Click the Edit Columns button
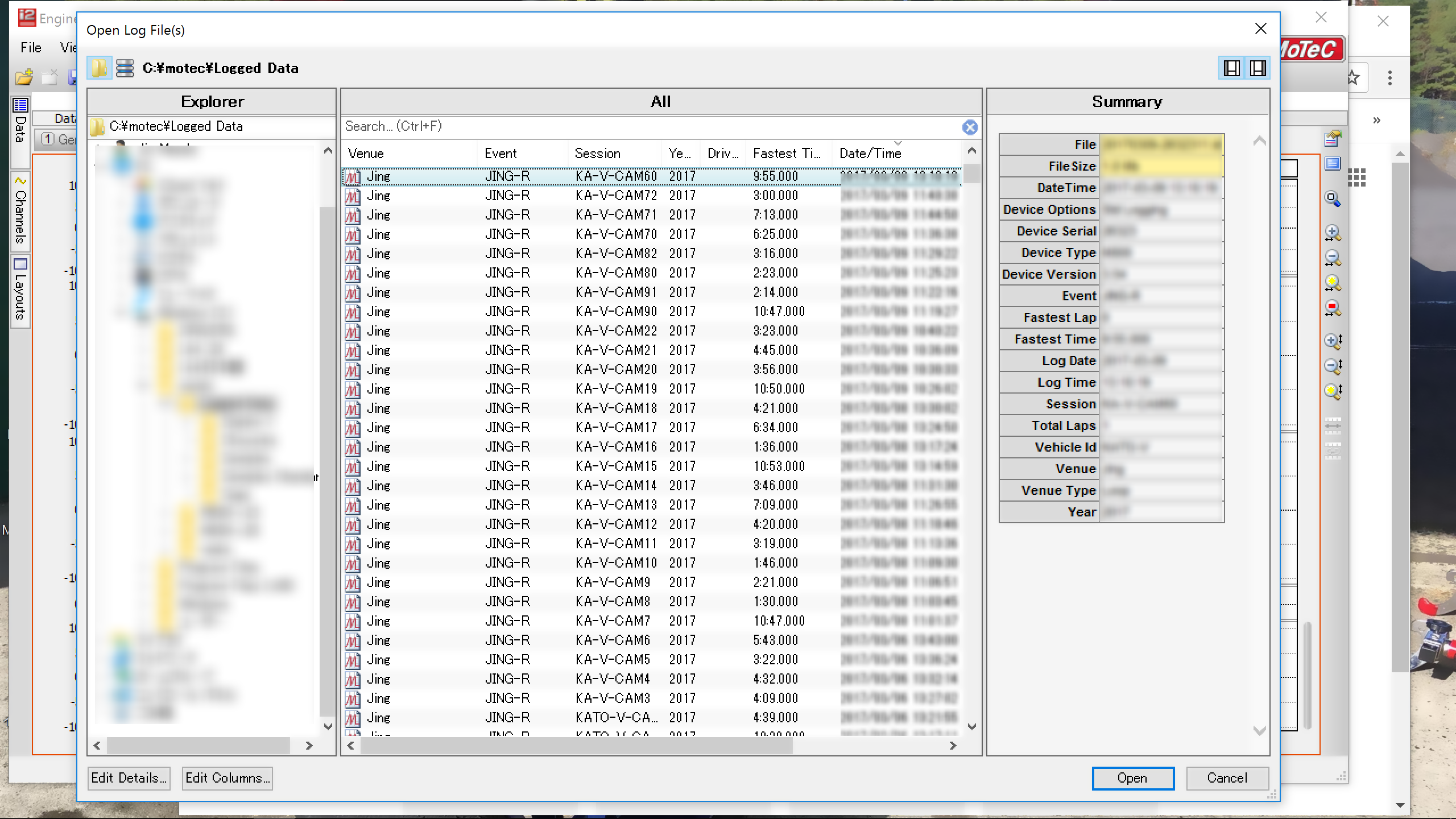Image resolution: width=1456 pixels, height=819 pixels. pos(227,778)
